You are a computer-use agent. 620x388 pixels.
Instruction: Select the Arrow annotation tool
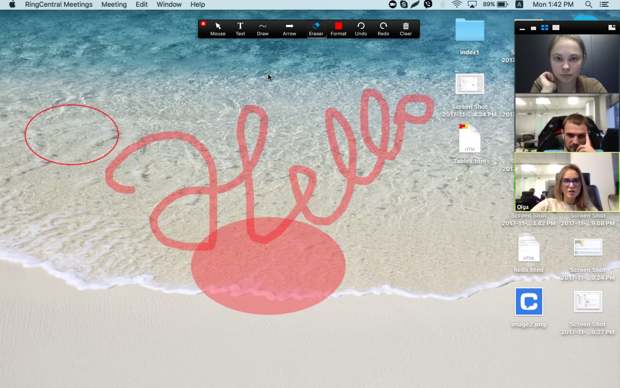coord(289,29)
